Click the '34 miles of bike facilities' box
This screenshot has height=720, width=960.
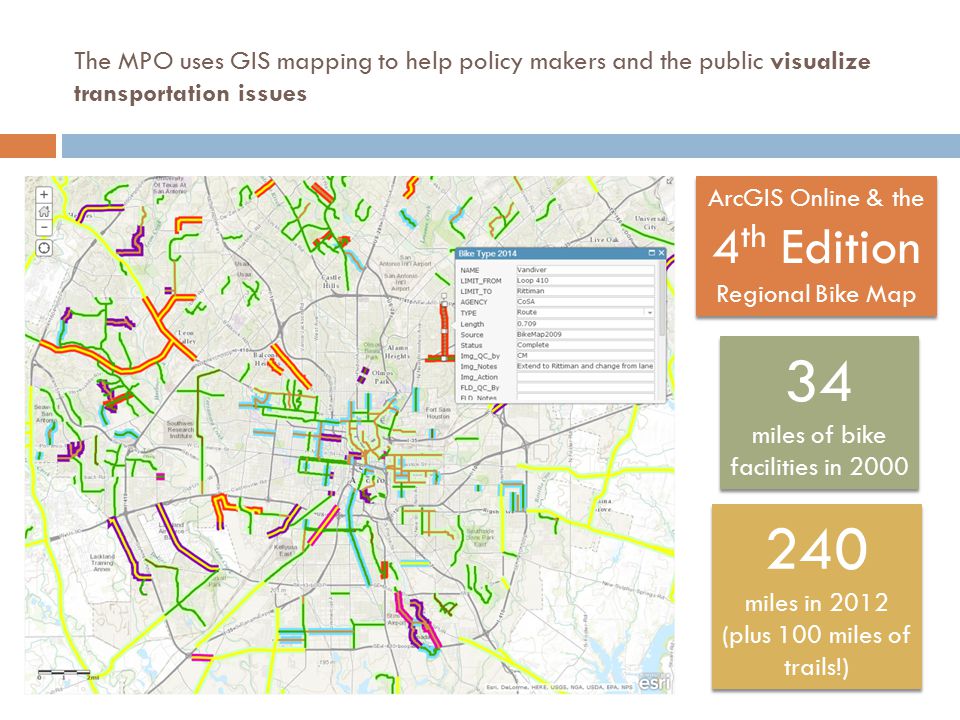pos(819,413)
